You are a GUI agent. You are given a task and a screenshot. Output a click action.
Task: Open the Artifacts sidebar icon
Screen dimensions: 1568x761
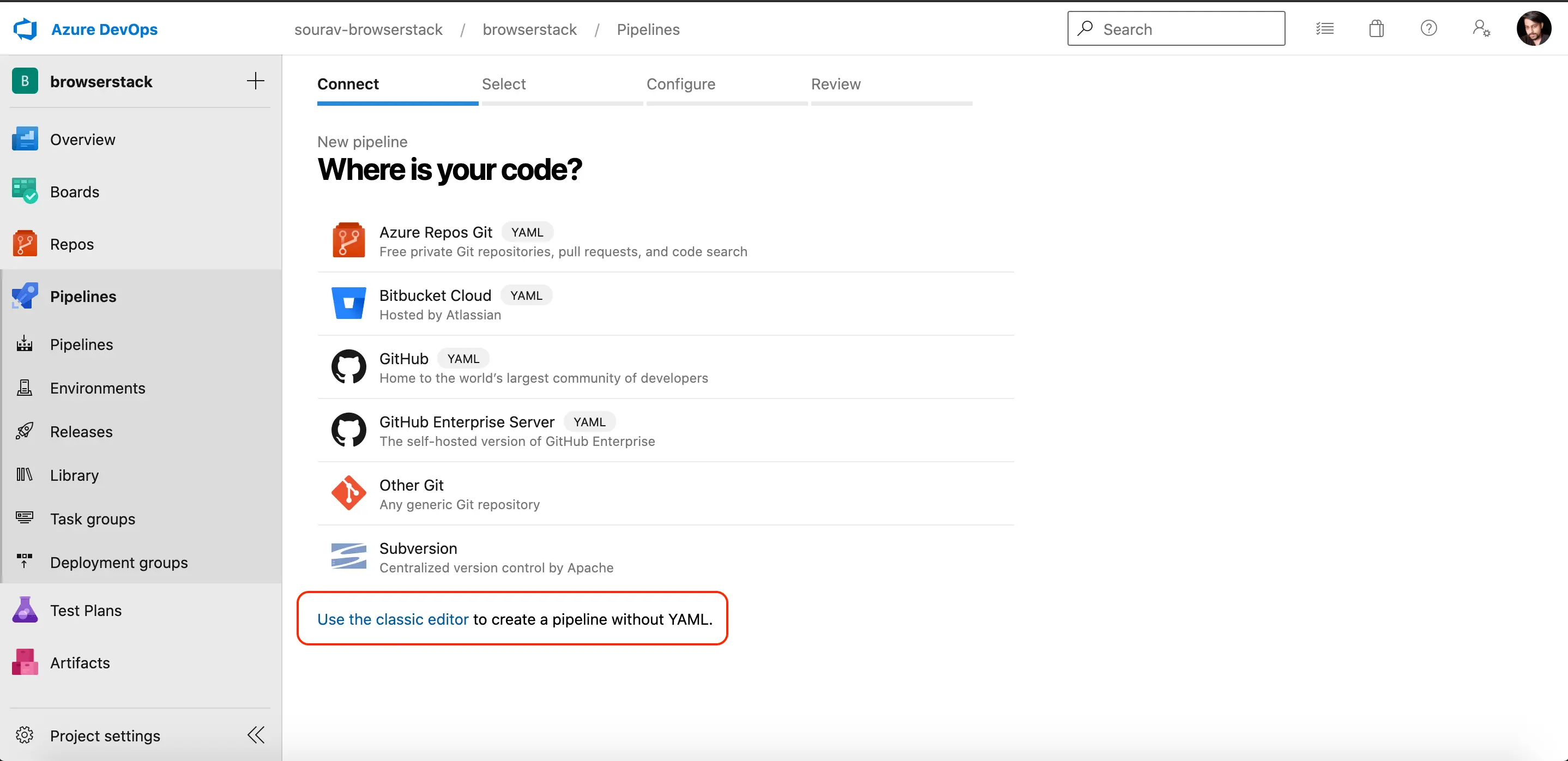coord(25,662)
